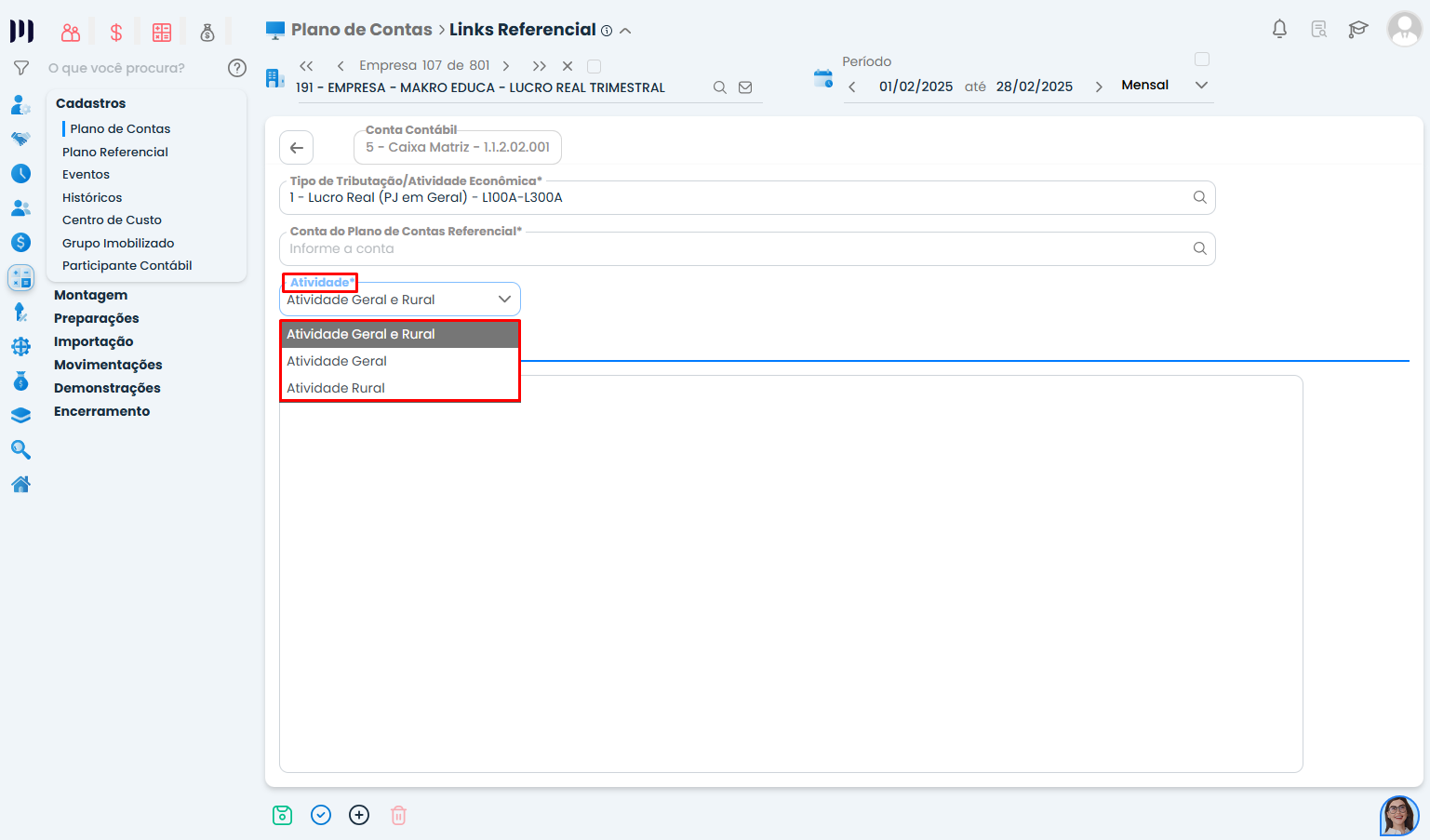Expand the Demonstrações section
This screenshot has width=1430, height=840.
(x=107, y=388)
